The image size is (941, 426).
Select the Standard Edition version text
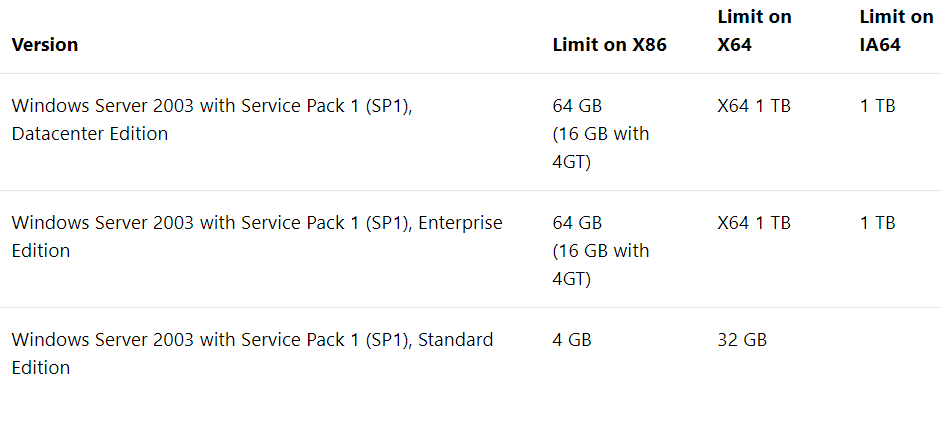(252, 353)
